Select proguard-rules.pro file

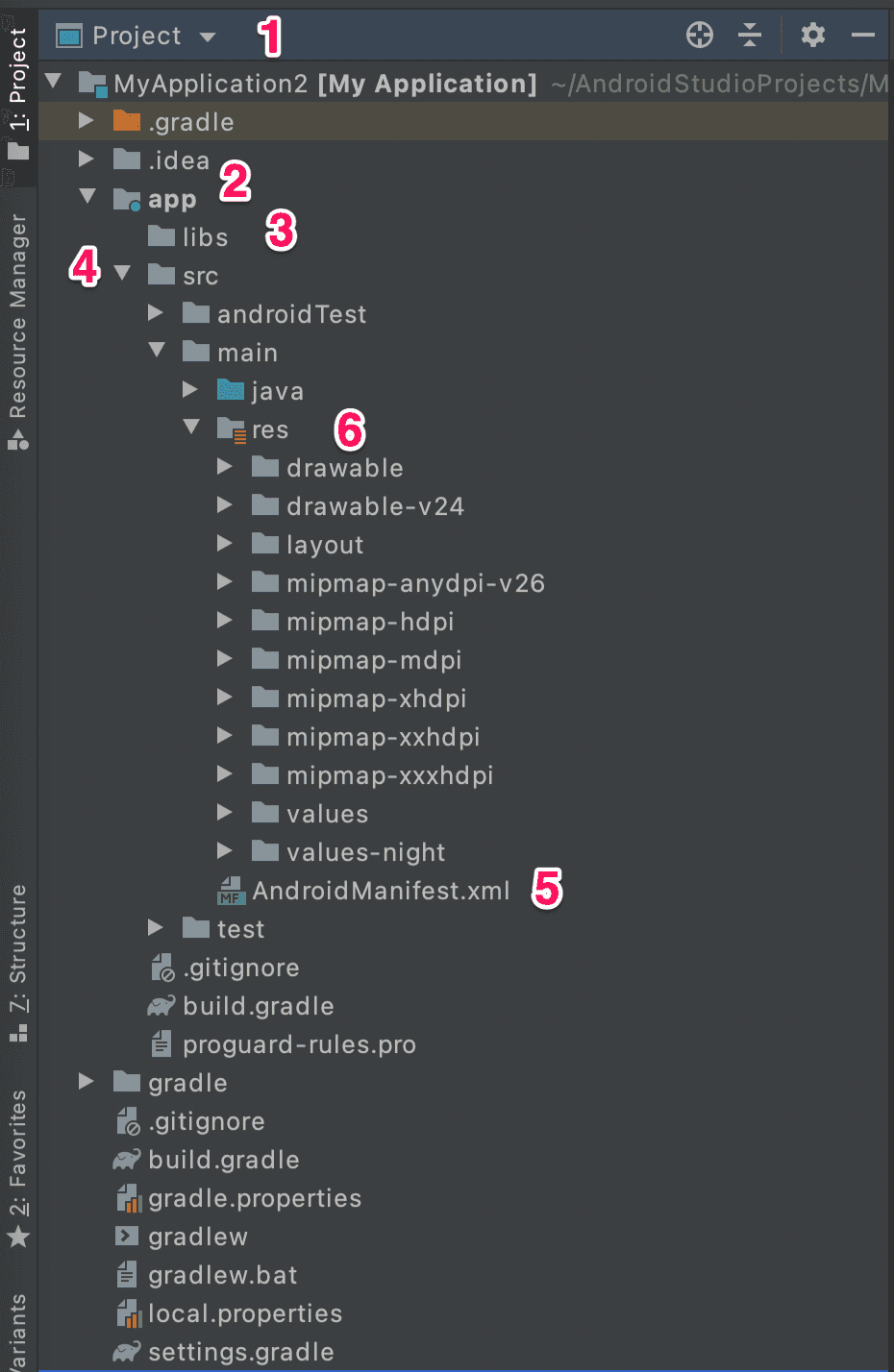[298, 1044]
